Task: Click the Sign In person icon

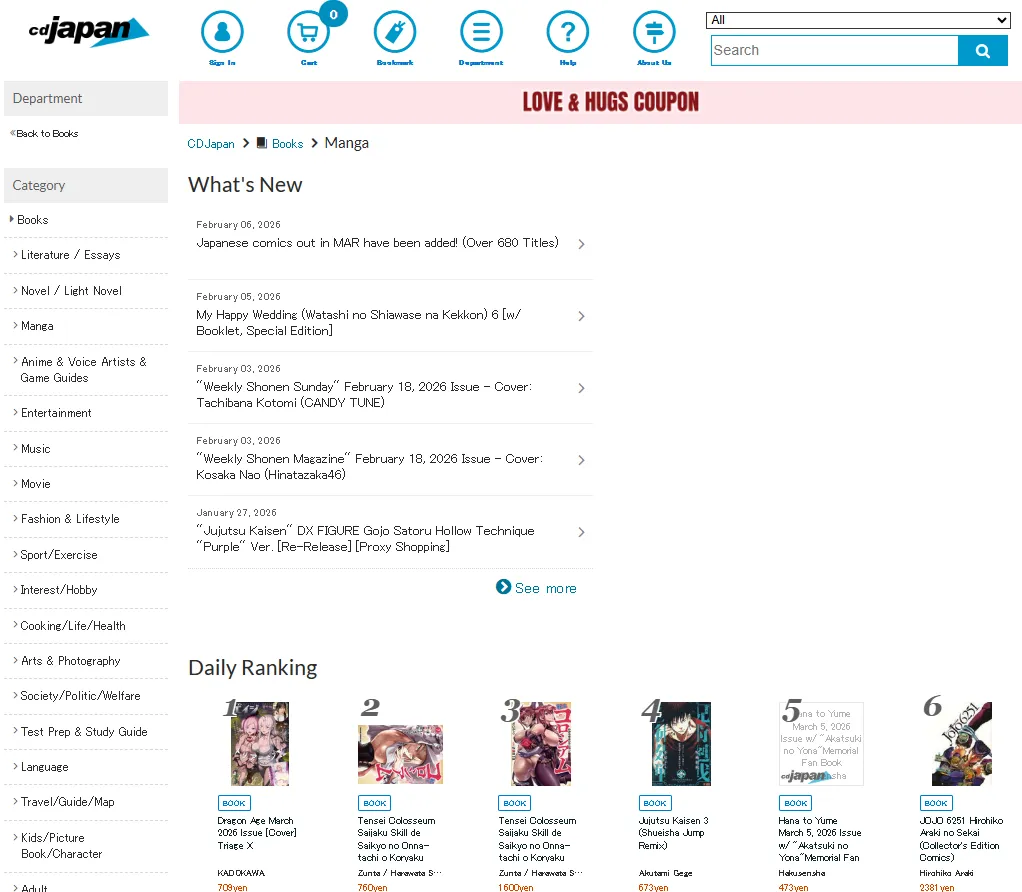Action: [222, 33]
